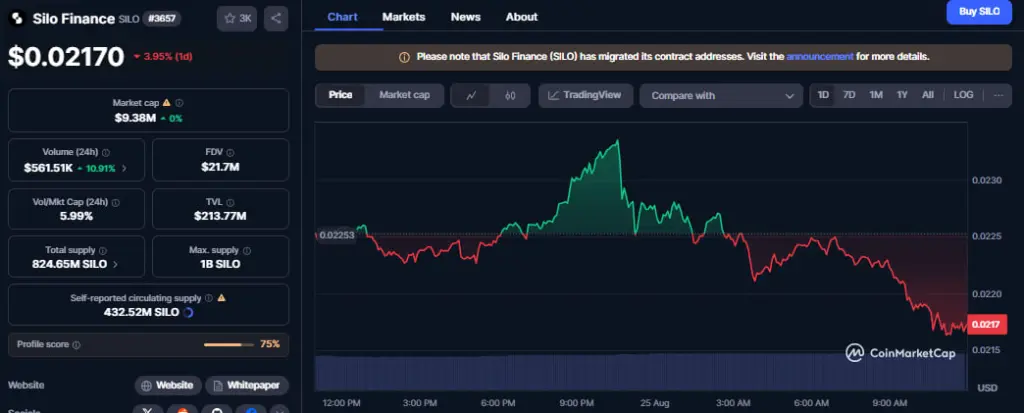Set chart range to 1Y

click(x=902, y=95)
